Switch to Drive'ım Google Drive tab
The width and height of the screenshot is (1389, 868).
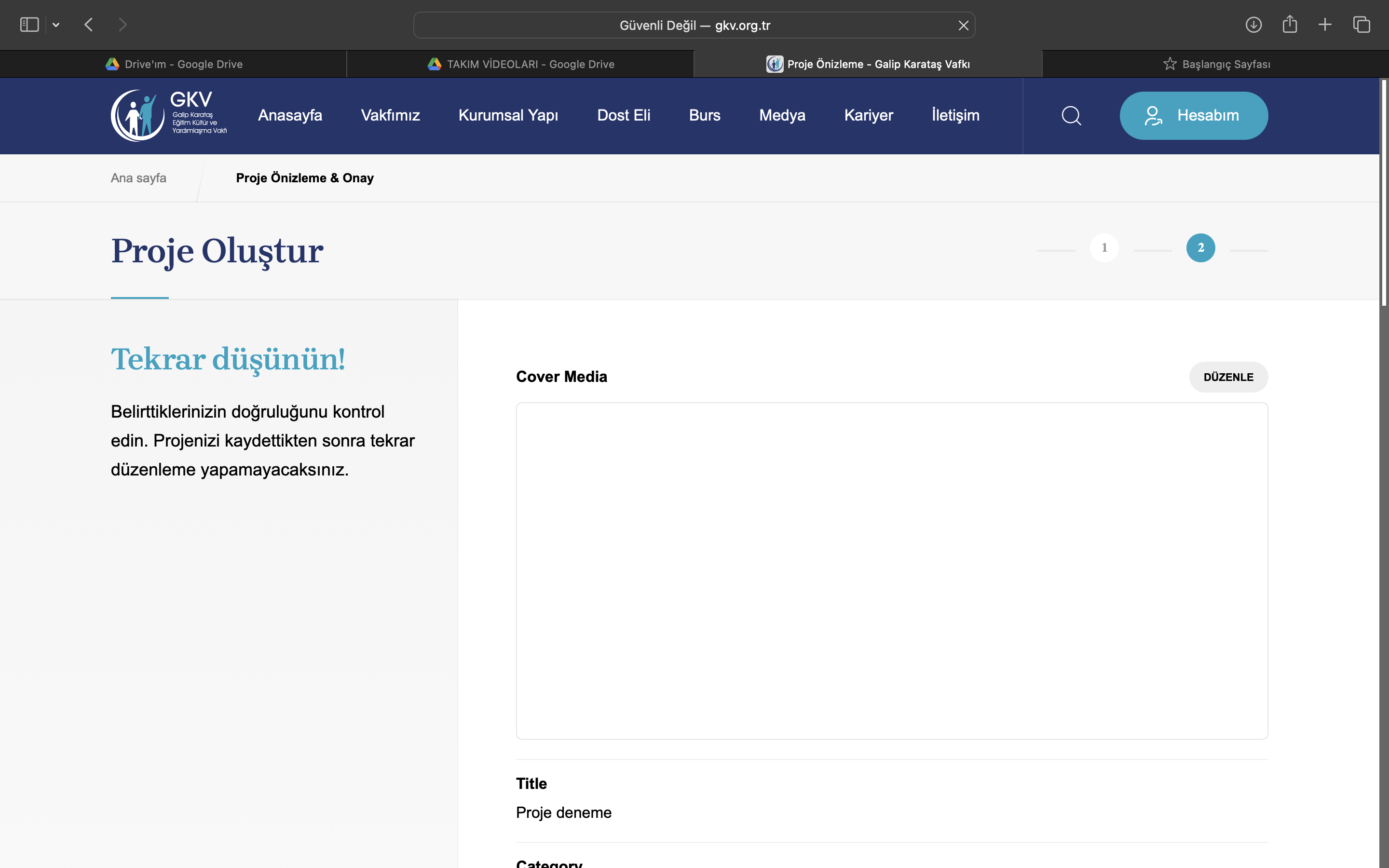174,64
